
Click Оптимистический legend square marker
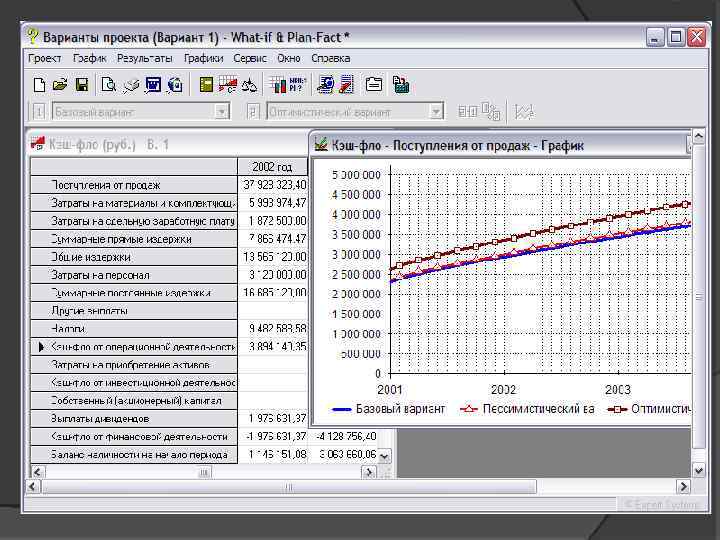click(617, 409)
